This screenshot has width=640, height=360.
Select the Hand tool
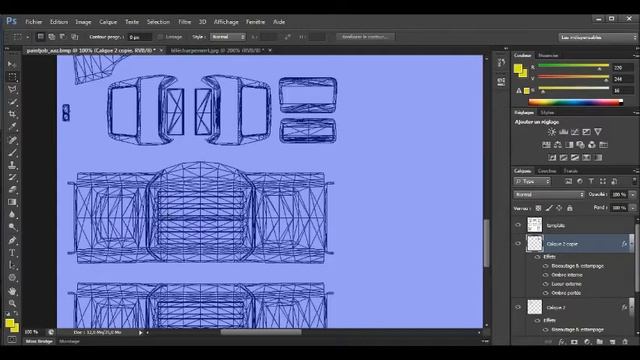12,291
